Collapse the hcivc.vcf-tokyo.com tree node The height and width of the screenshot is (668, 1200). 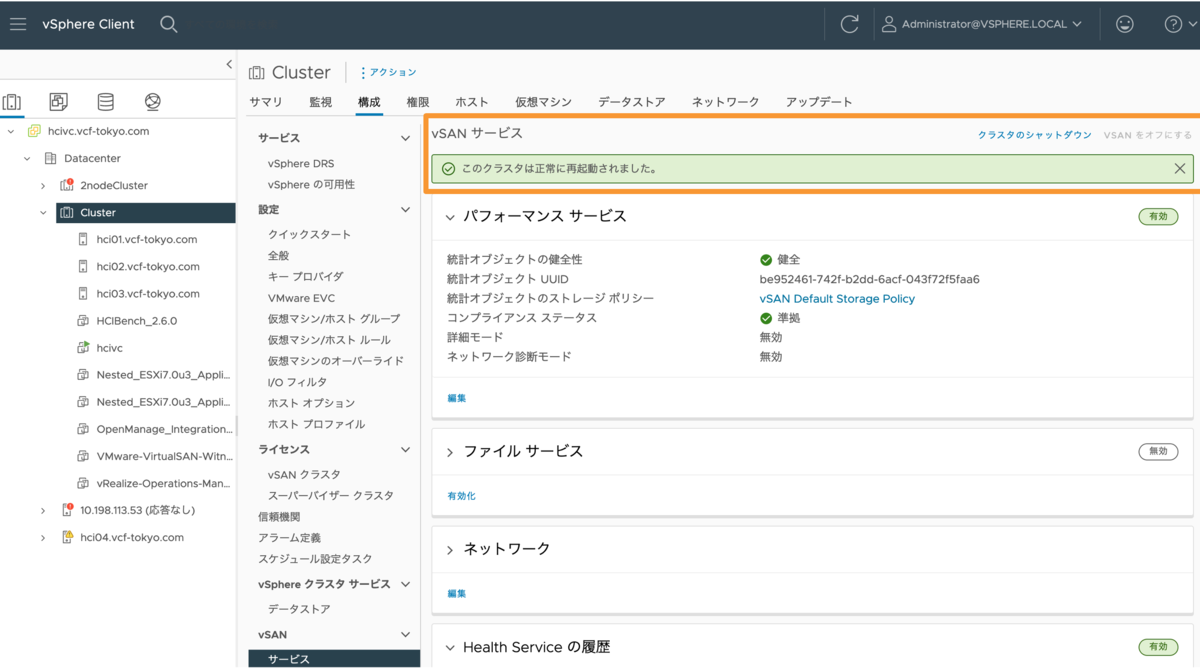[11, 131]
